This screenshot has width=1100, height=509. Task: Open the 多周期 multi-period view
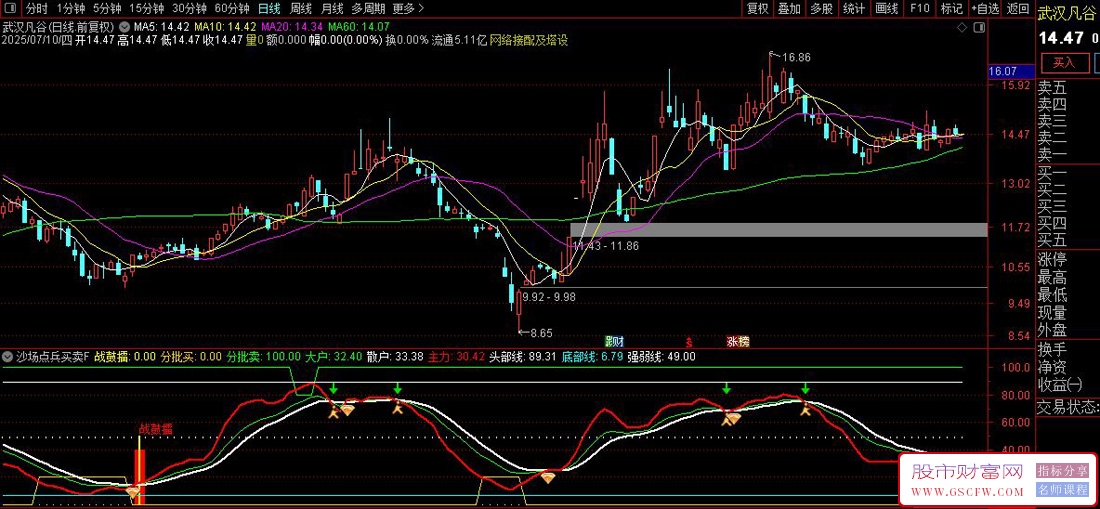368,9
